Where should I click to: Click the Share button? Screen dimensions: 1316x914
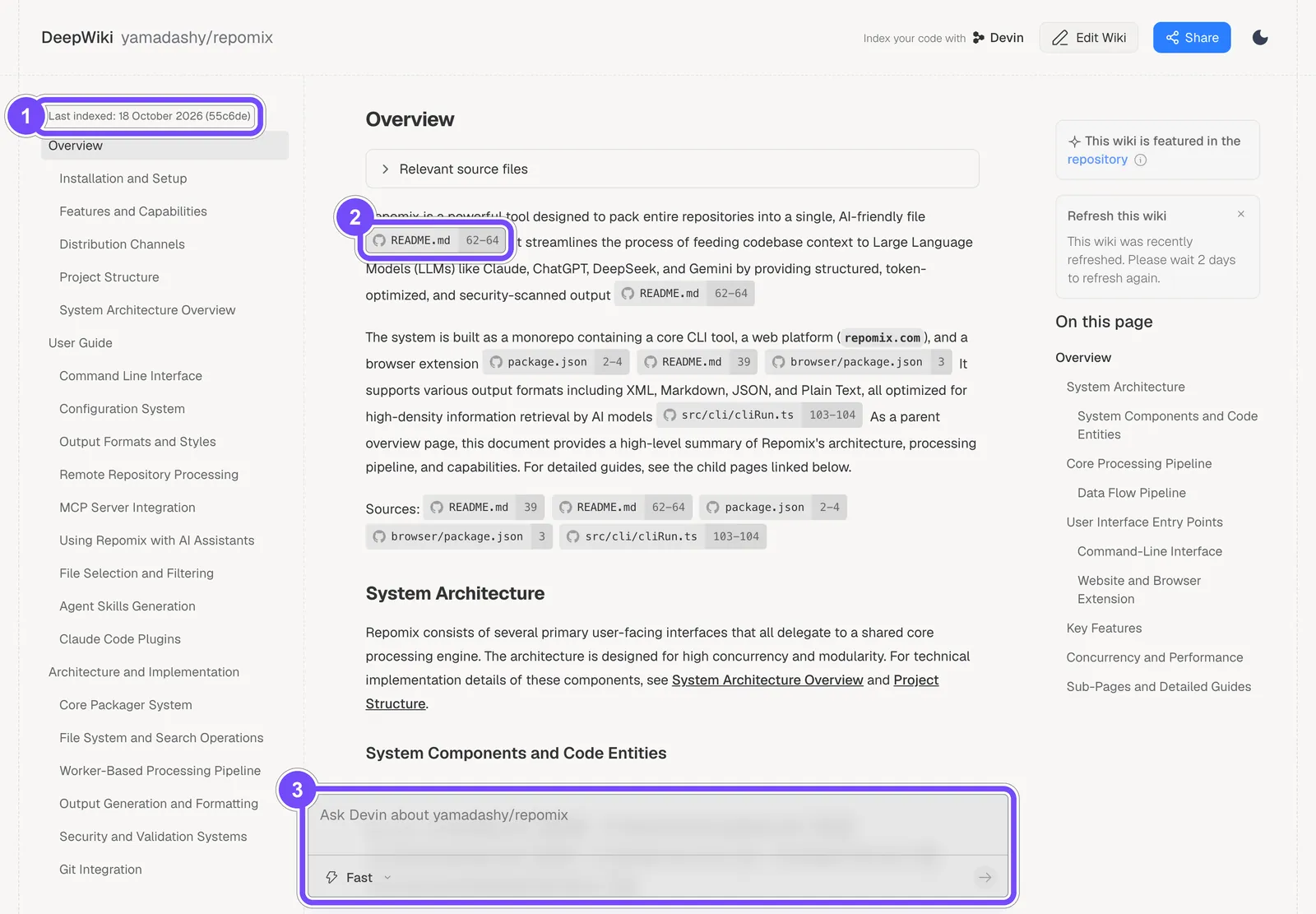(x=1192, y=37)
